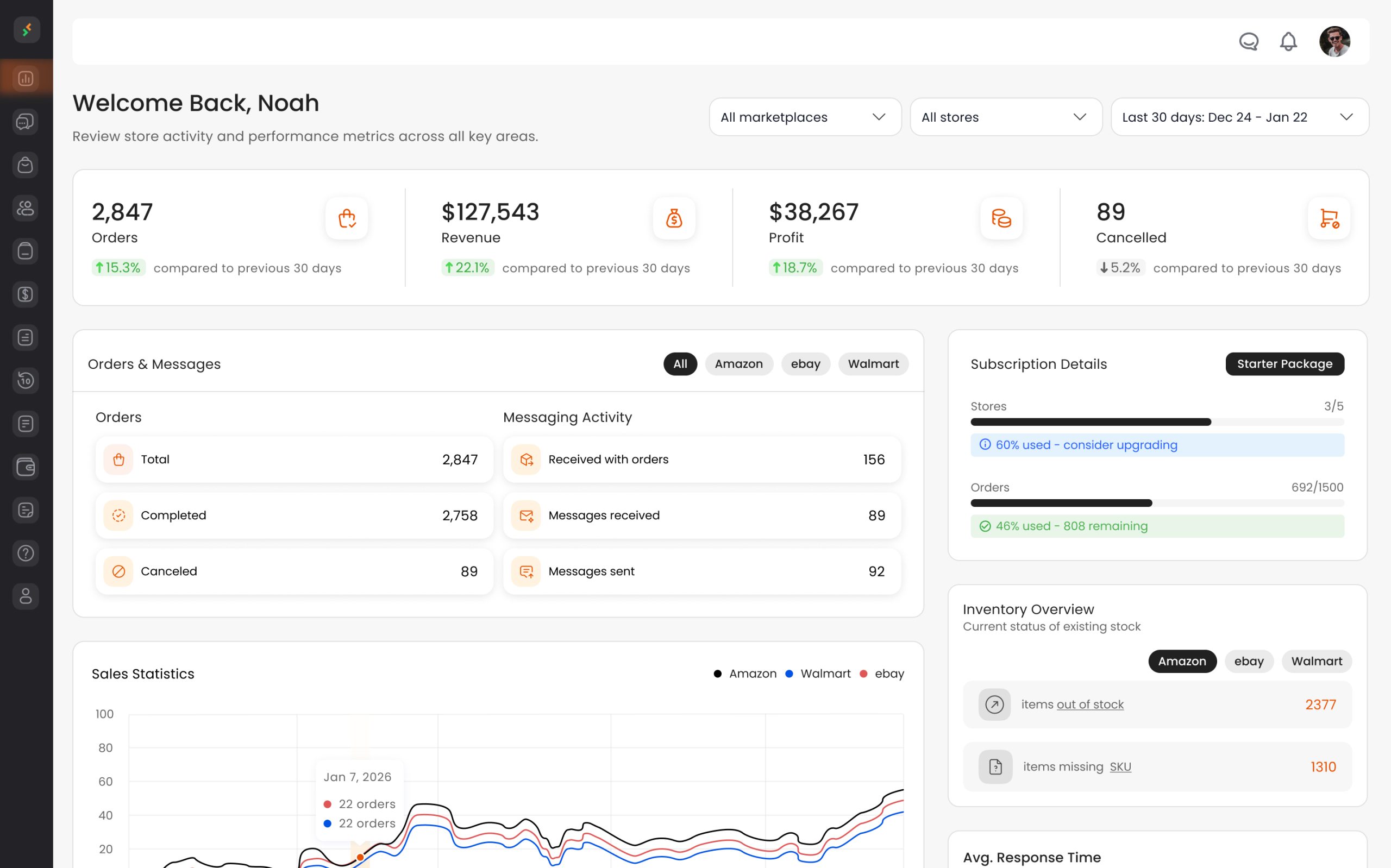Expand the All marketplaces dropdown

click(x=805, y=117)
